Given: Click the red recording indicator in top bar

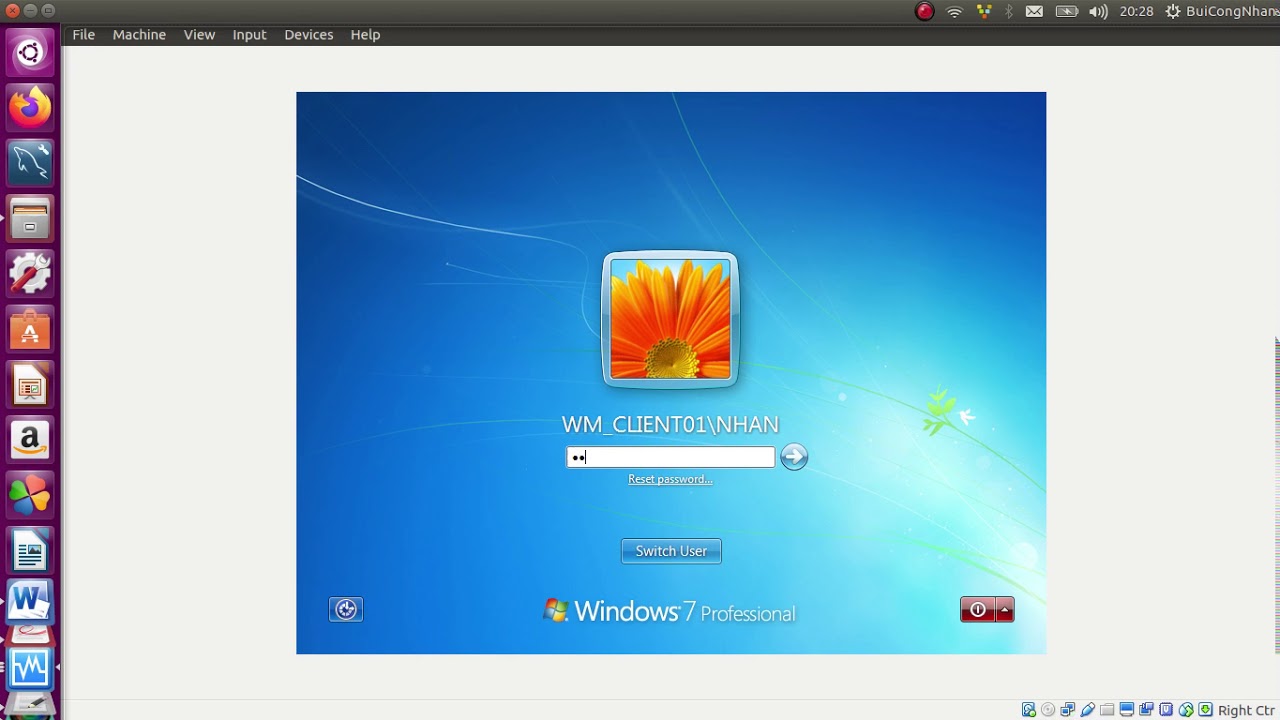Looking at the screenshot, I should point(925,11).
